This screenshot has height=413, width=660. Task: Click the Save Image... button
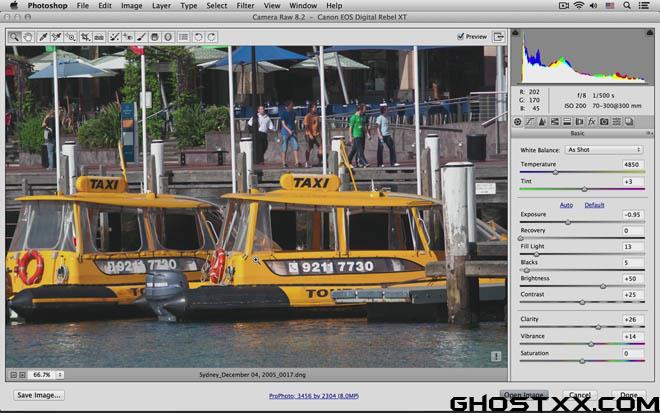[39, 395]
